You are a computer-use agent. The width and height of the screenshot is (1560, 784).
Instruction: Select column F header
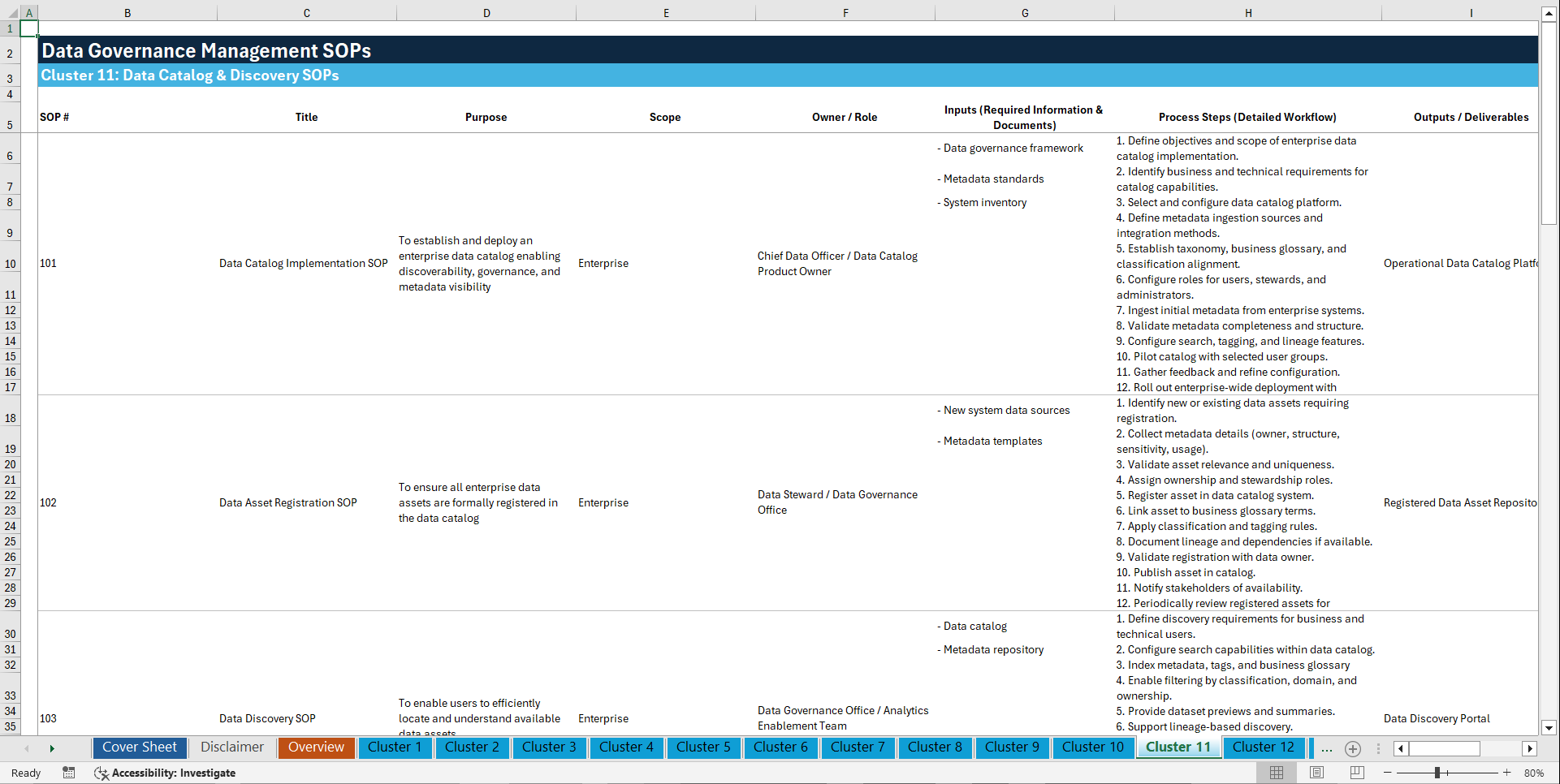coord(845,13)
